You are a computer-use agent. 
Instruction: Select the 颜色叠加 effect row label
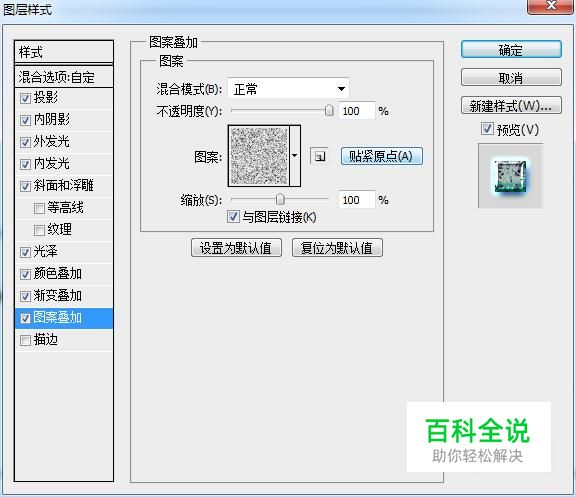point(58,274)
